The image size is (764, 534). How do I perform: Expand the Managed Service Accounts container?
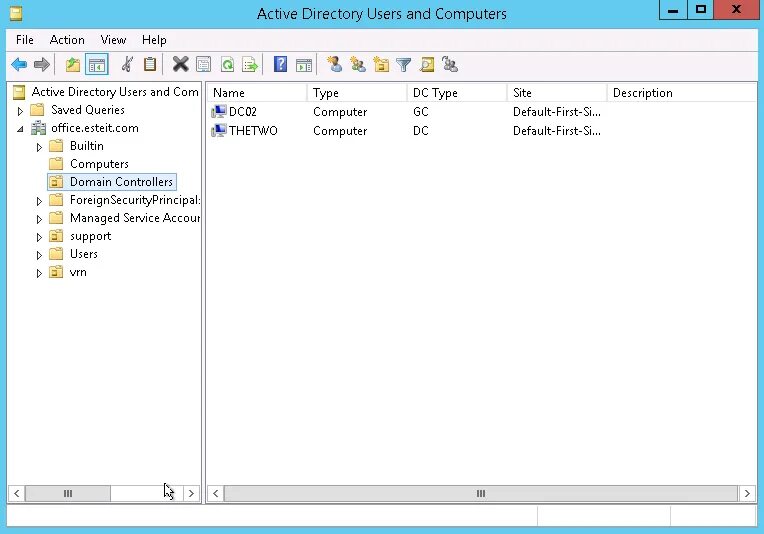[39, 219]
